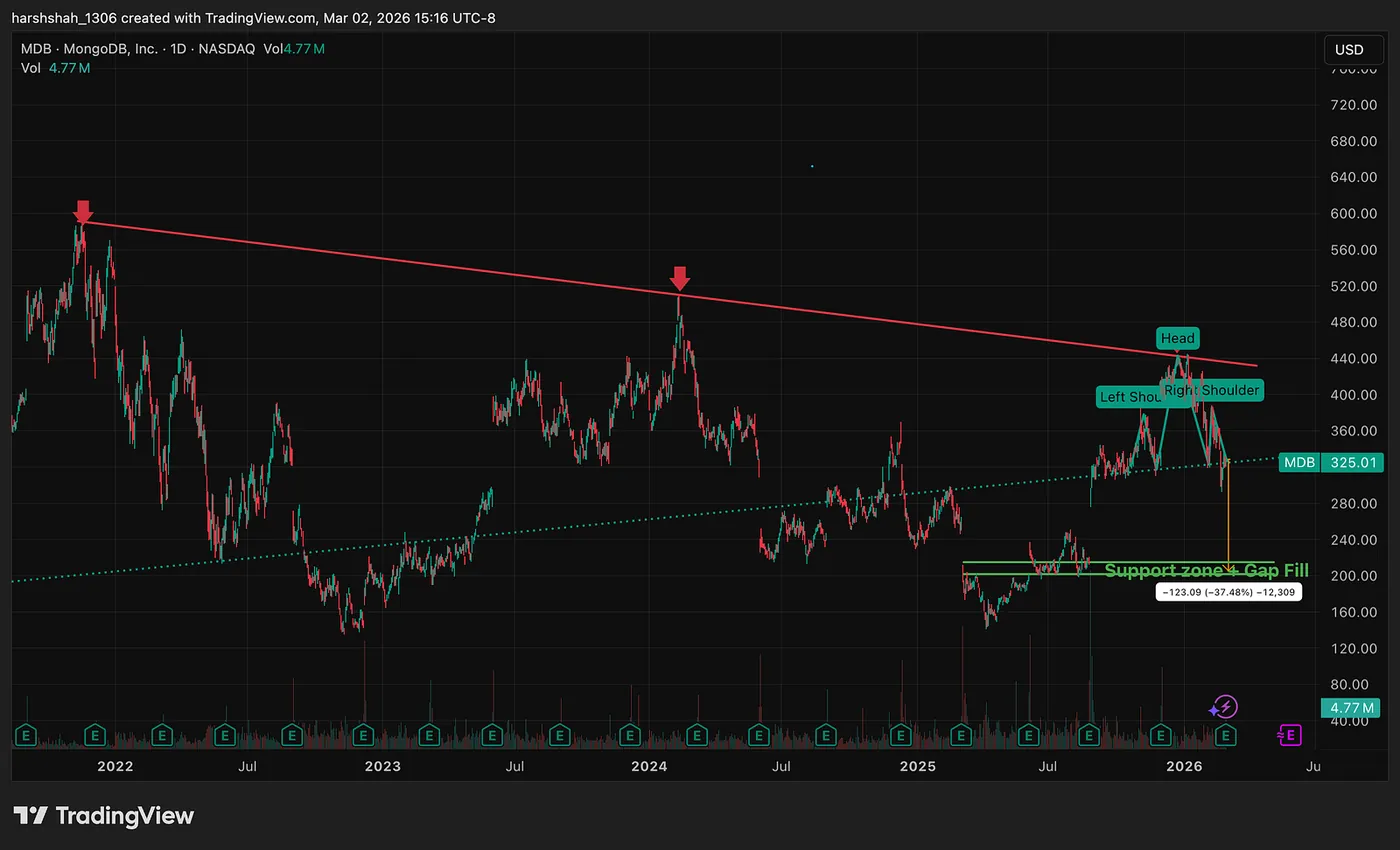Click the MDB MongoDB, Inc. symbol legend
Viewport: 1400px width, 850px height.
140,49
